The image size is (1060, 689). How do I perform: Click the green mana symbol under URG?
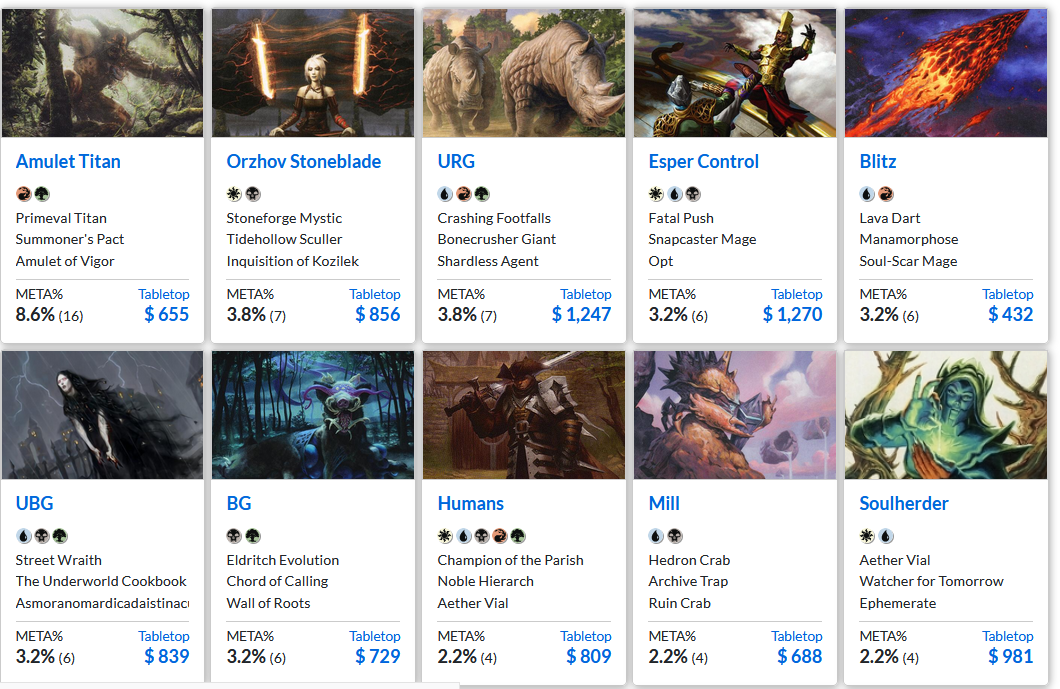pyautogui.click(x=479, y=194)
